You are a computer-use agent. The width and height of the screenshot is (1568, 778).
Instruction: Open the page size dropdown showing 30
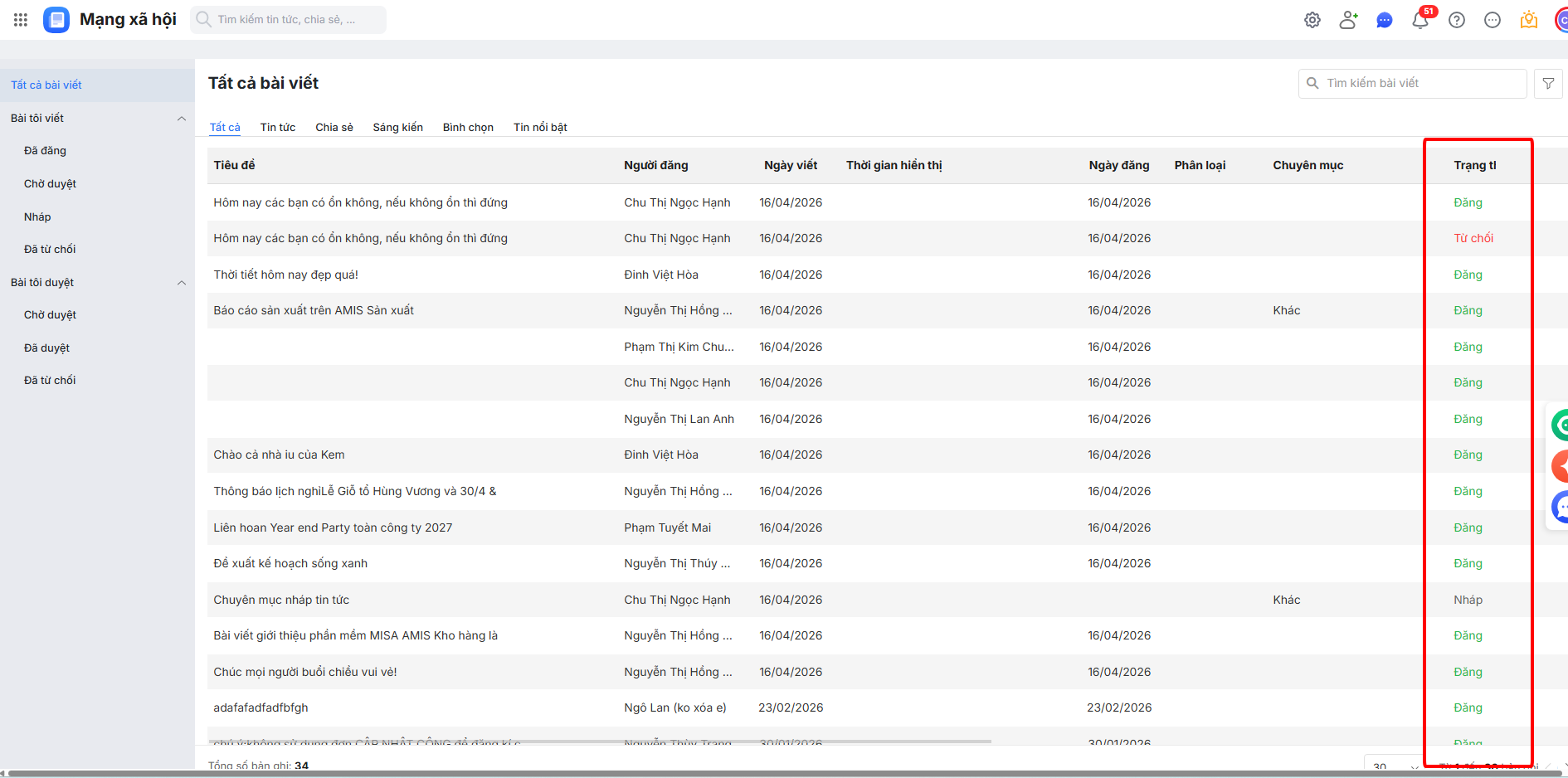pyautogui.click(x=1394, y=766)
